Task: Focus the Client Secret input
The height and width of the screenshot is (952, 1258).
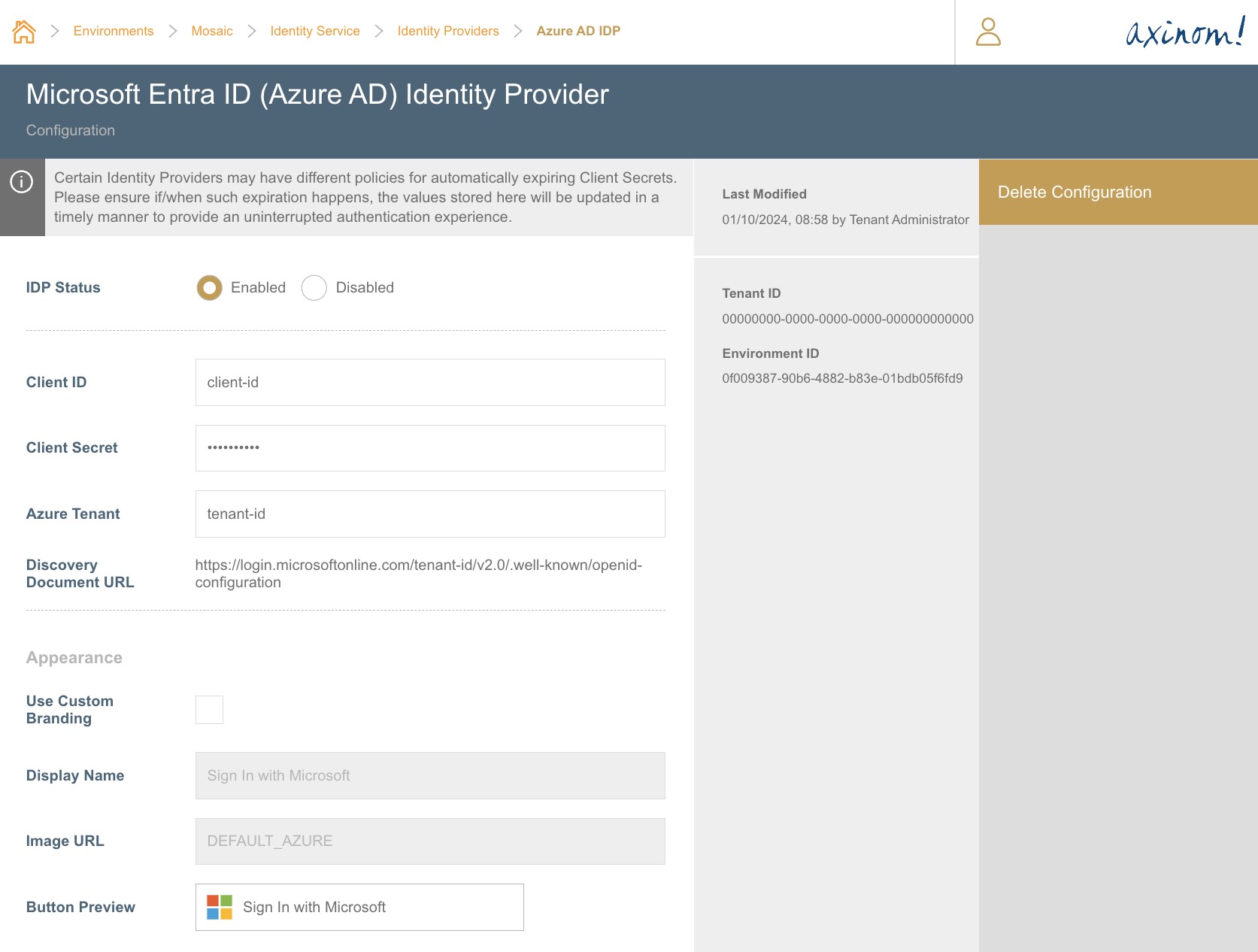Action: (x=429, y=447)
